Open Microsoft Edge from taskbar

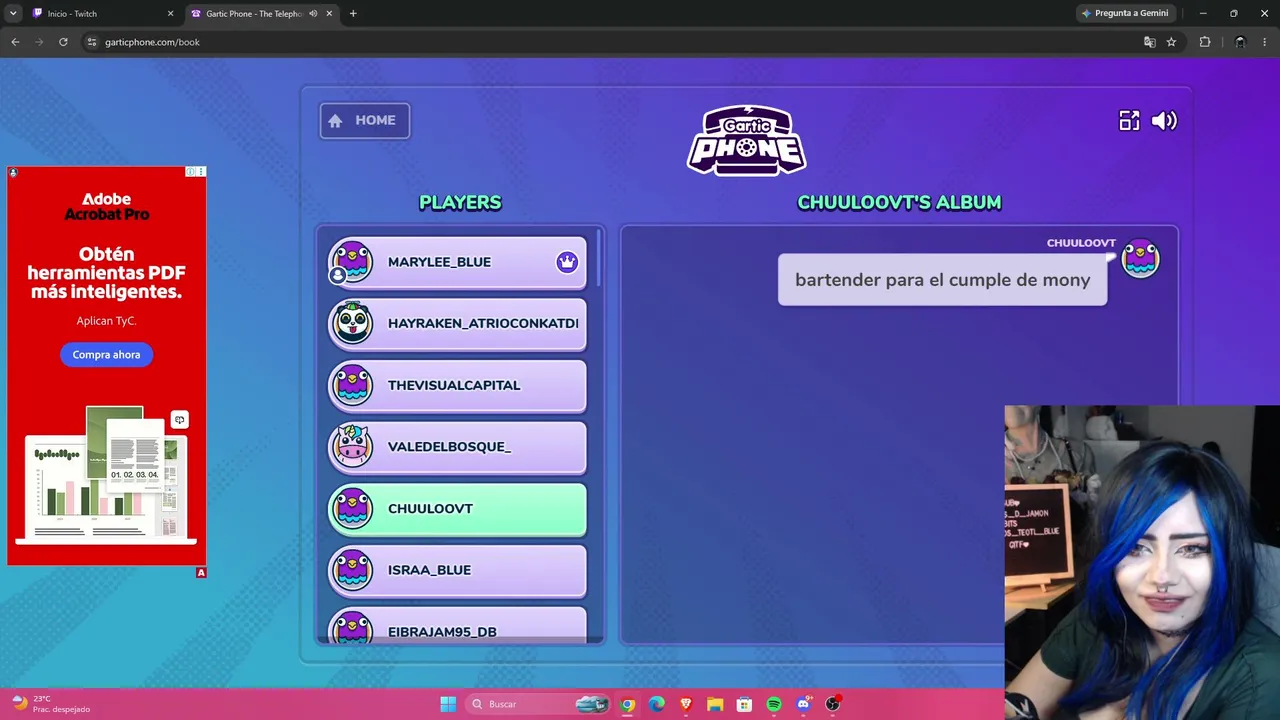tap(656, 704)
